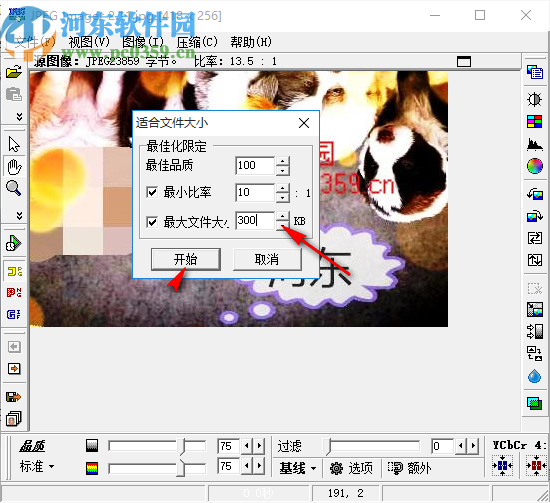
Task: Decrease 最小比率 value with down stepper
Action: click(282, 198)
